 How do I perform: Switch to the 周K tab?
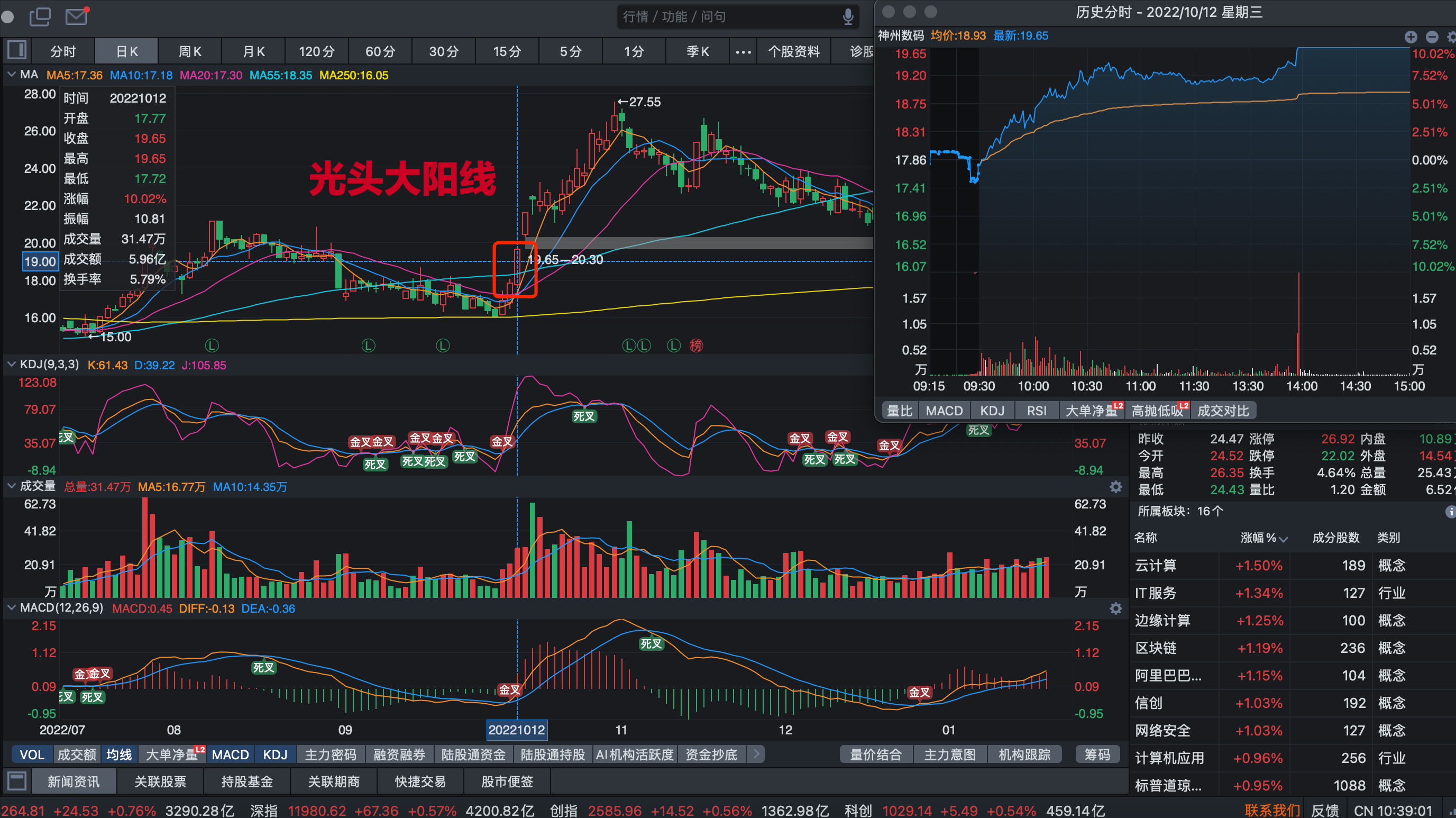[x=190, y=51]
